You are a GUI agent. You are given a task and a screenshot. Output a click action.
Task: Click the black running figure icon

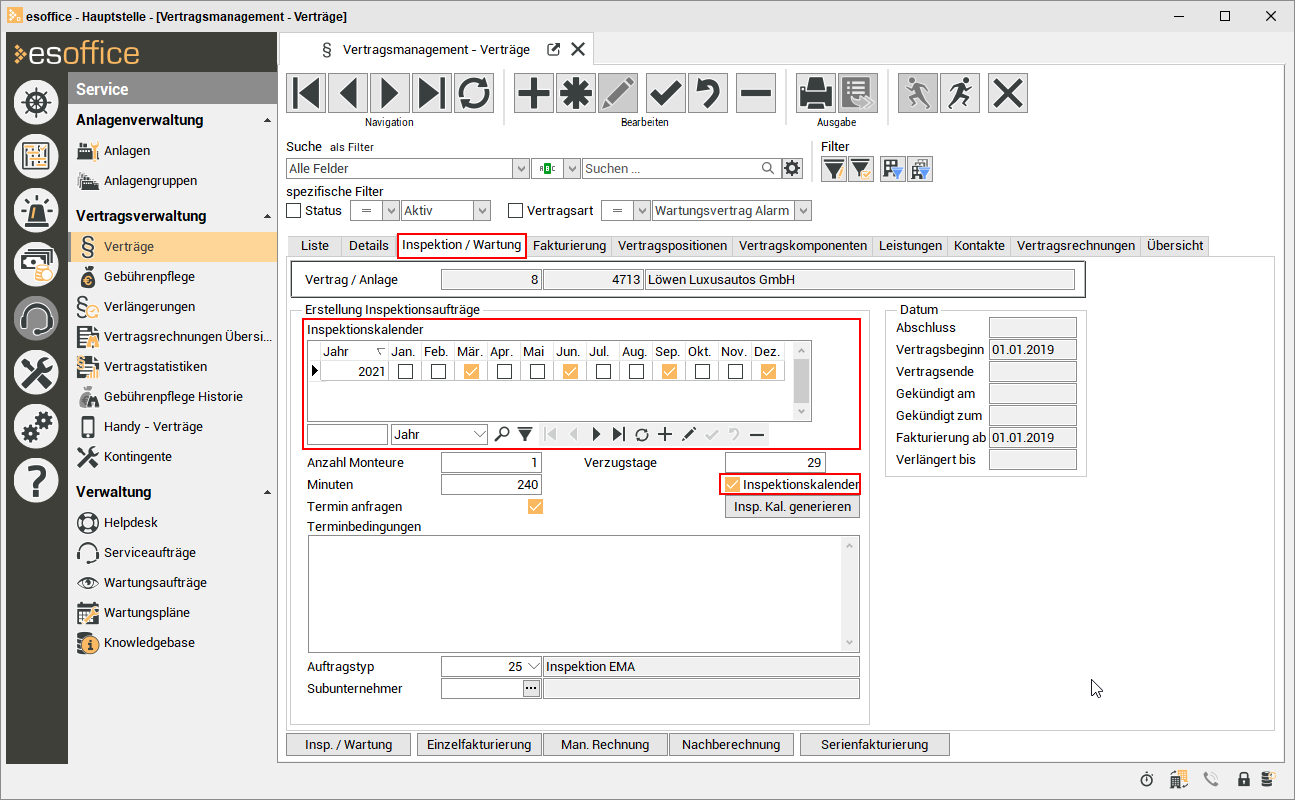[960, 93]
